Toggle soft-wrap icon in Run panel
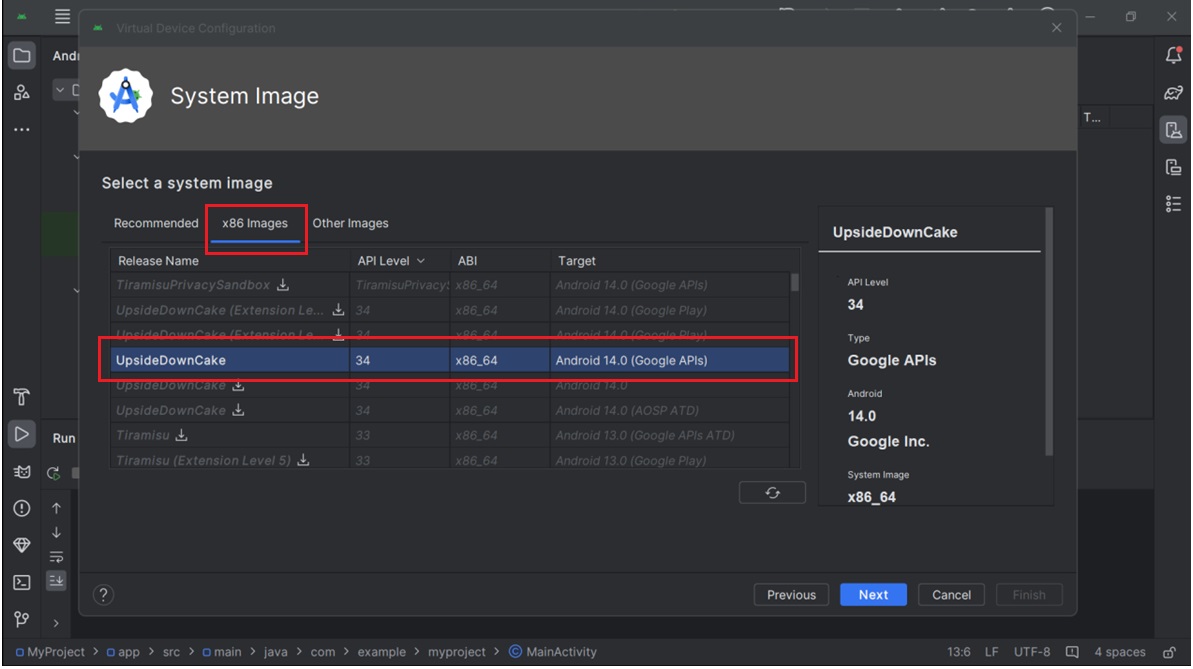 point(56,556)
